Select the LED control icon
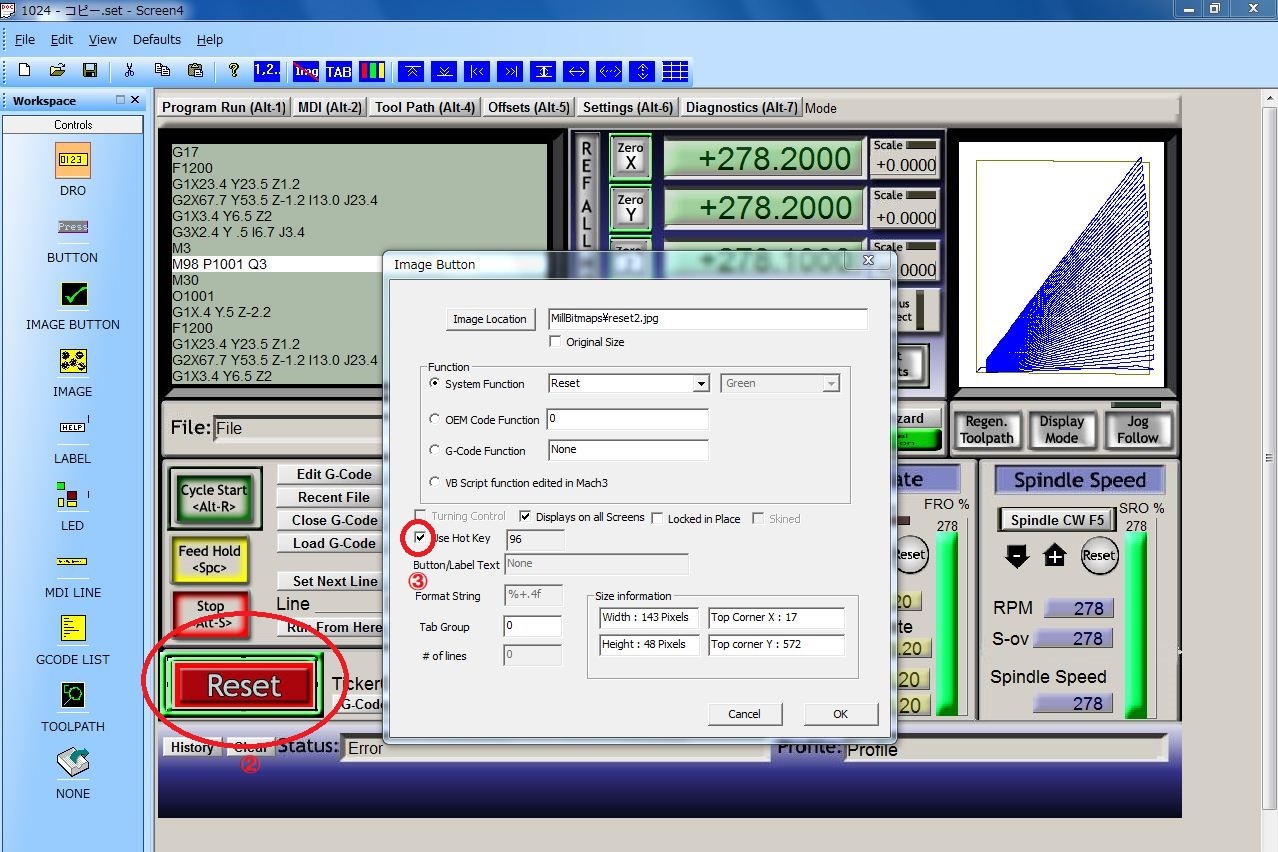 [73, 495]
